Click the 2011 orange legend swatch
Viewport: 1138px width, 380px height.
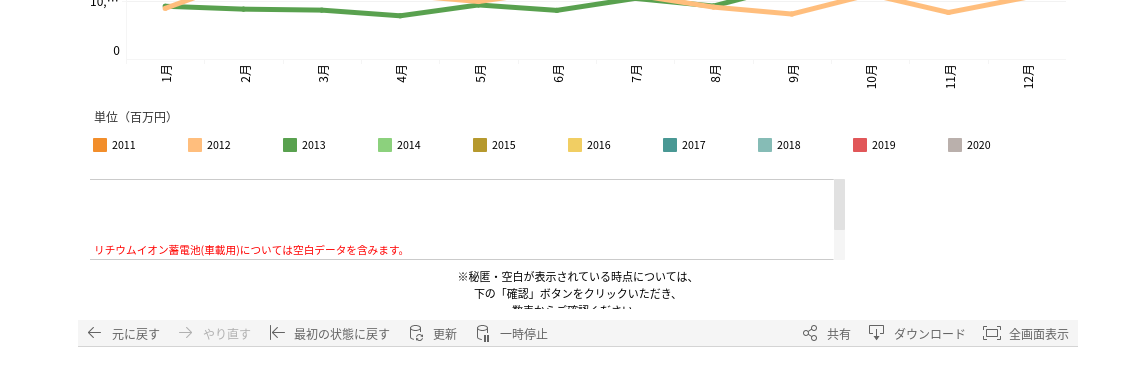click(100, 145)
